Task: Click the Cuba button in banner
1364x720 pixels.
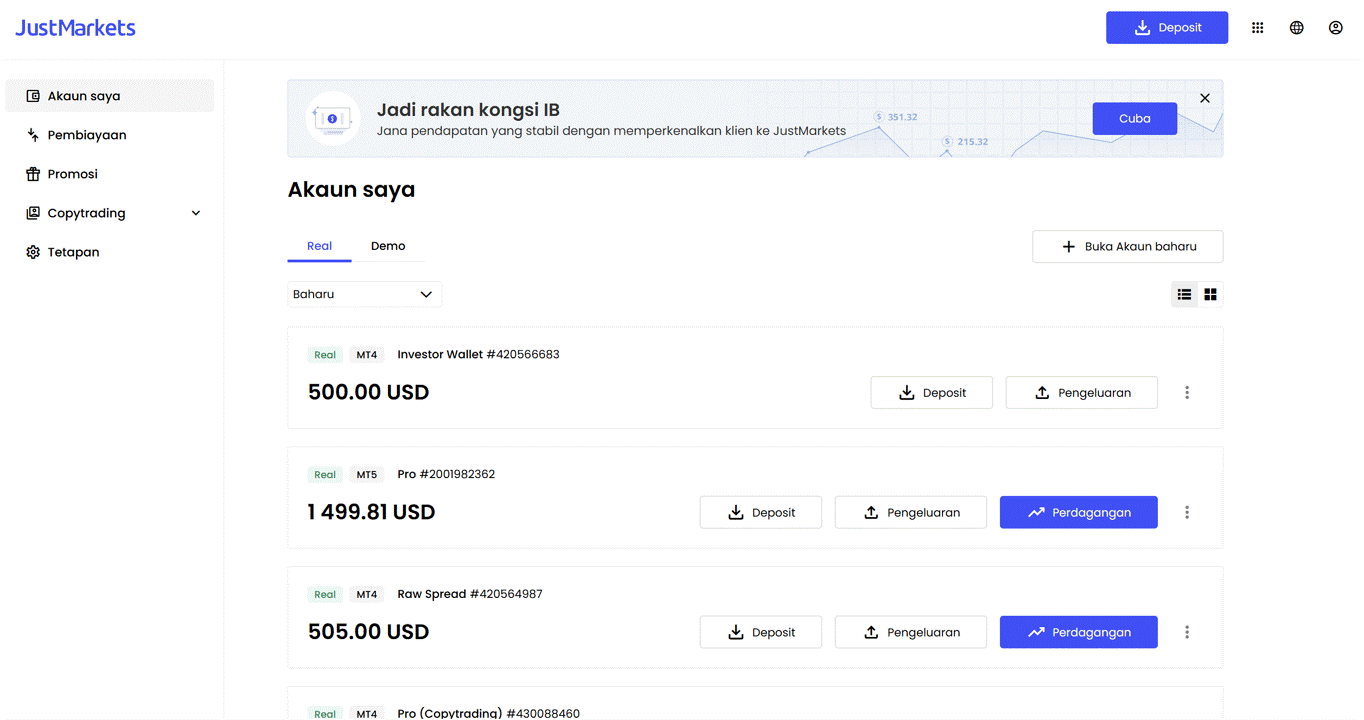Action: 1135,118
